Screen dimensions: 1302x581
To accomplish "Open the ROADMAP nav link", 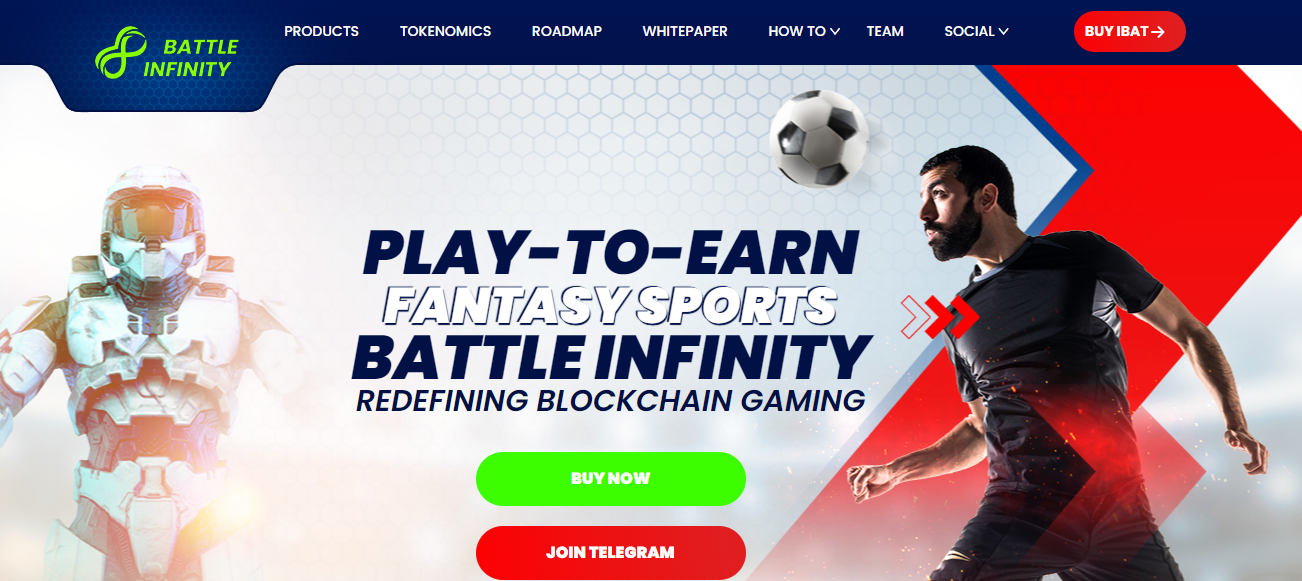I will pos(567,31).
